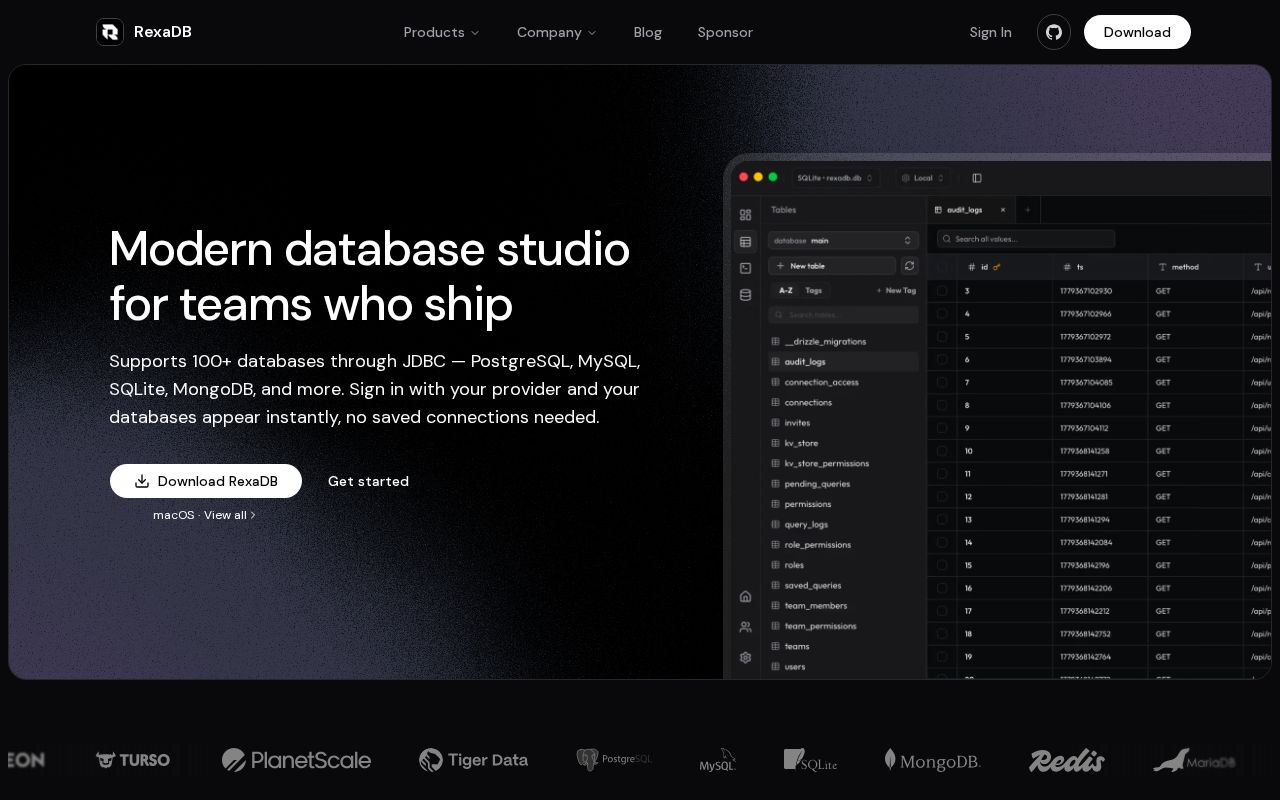Screen dimensions: 1280x800
Task: Select the cell 1779367102930
Action: [x=1086, y=291]
